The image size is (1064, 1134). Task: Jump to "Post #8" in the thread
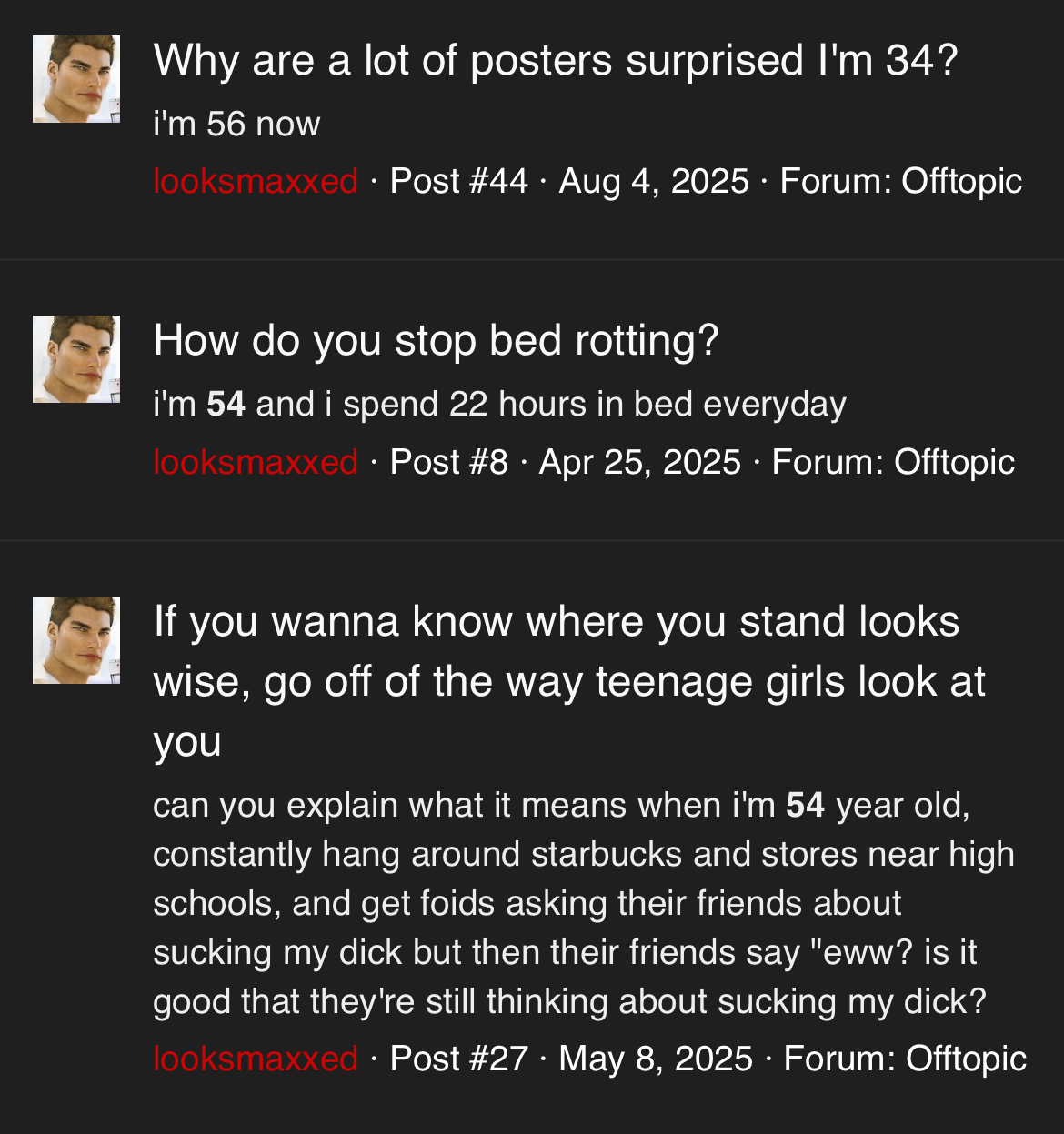448,462
